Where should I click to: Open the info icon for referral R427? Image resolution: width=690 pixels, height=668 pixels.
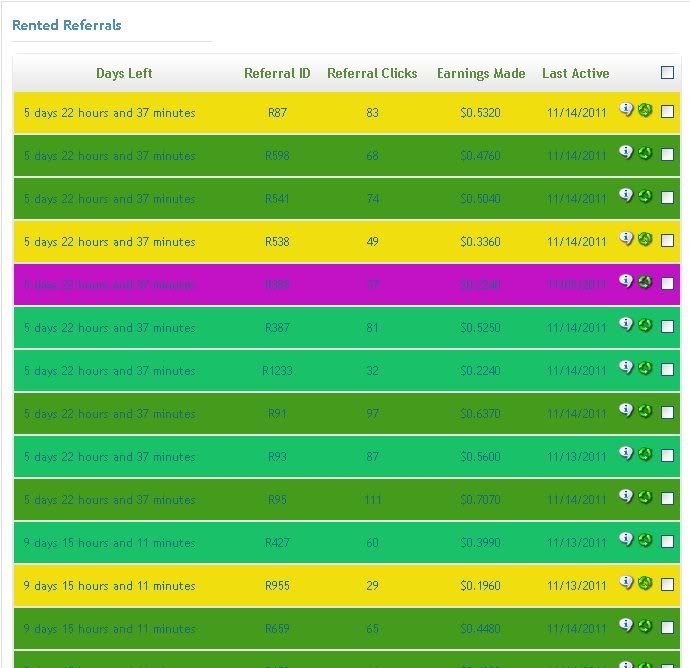626,539
